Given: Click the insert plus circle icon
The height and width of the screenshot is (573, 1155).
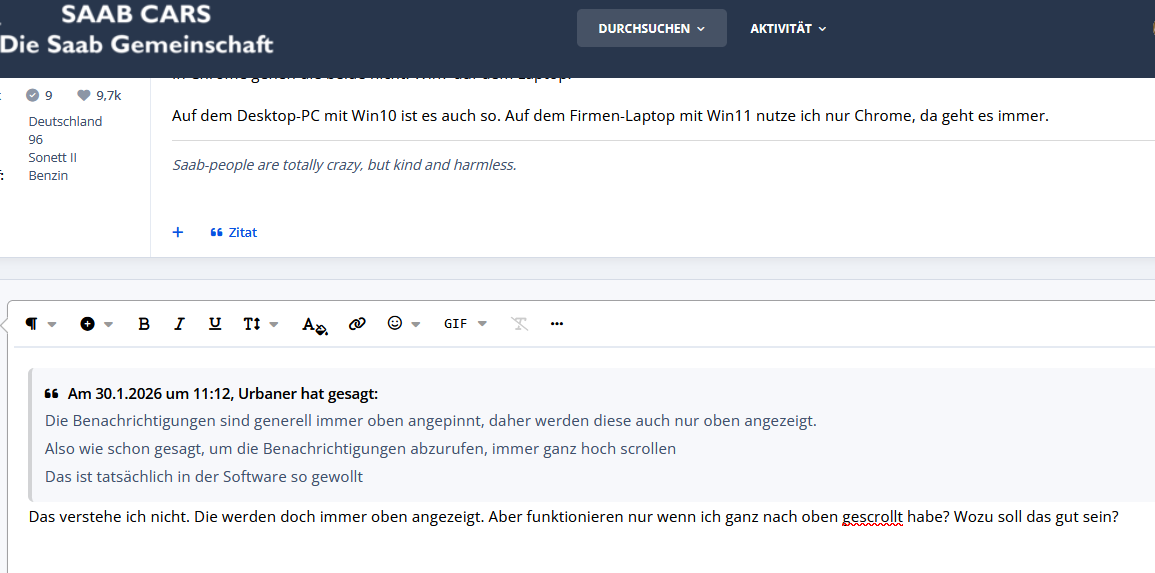Looking at the screenshot, I should point(88,324).
